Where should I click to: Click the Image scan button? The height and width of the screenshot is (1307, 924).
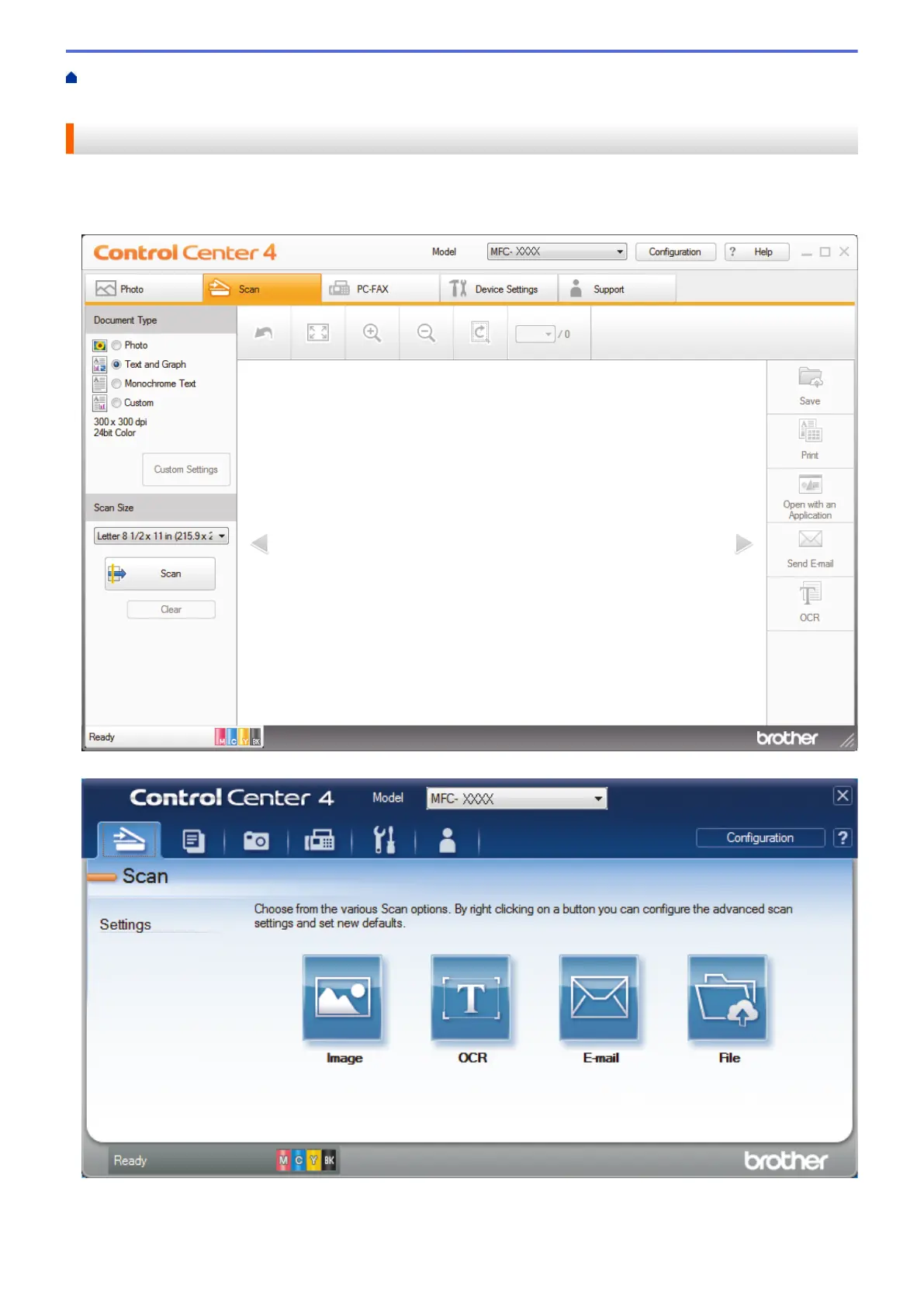coord(343,998)
